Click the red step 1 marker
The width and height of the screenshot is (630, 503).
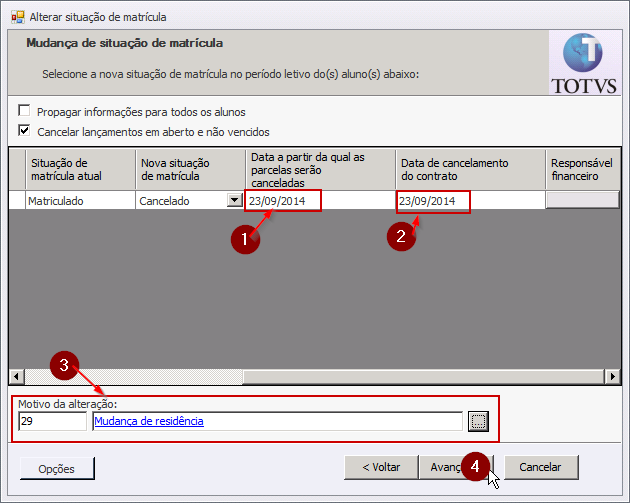[240, 240]
